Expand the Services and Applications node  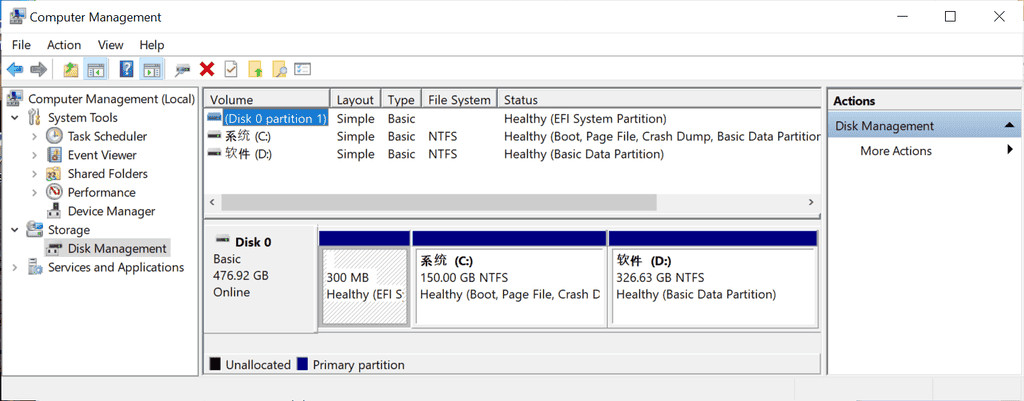click(x=15, y=267)
